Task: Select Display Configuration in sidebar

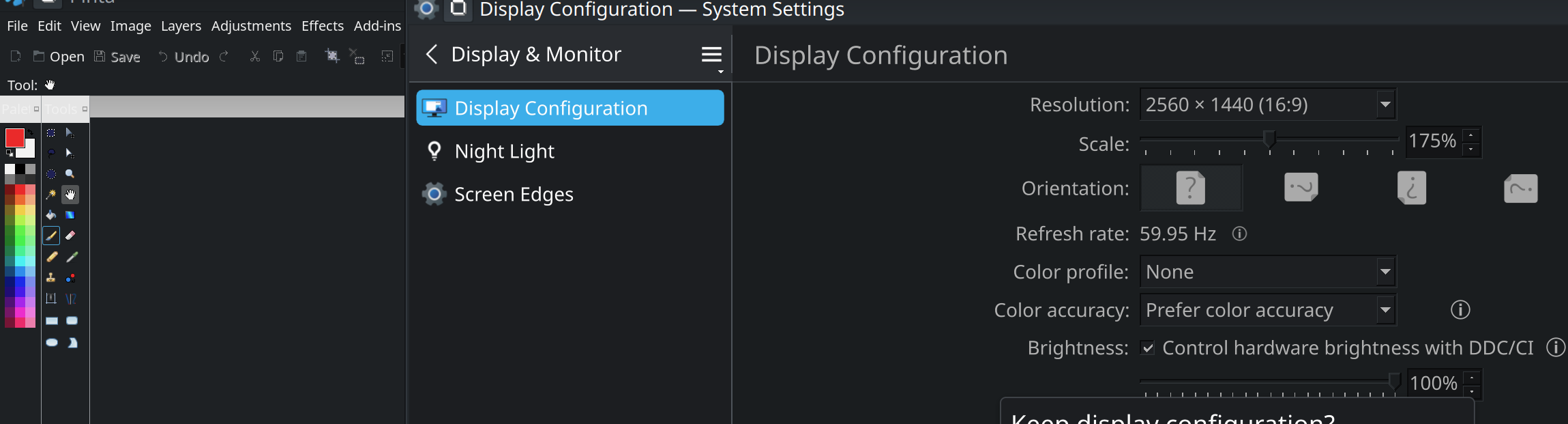Action: (x=570, y=108)
